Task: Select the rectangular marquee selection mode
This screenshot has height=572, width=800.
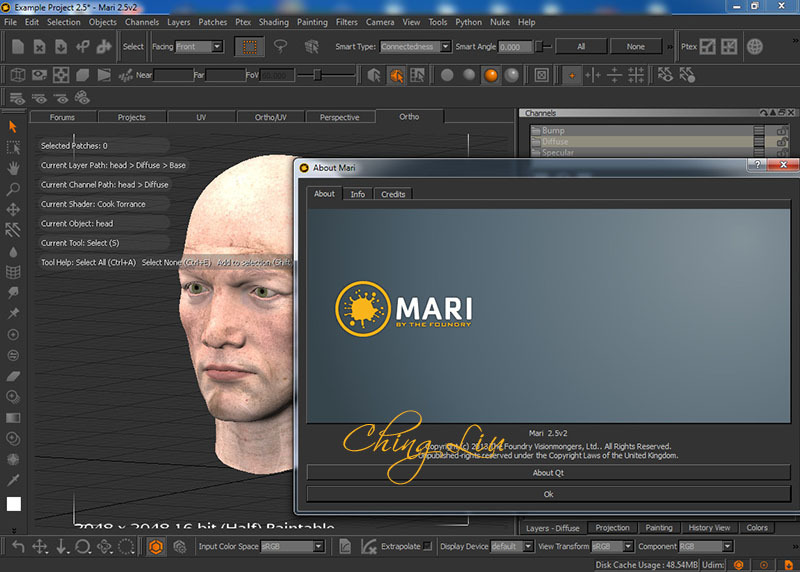Action: [249, 46]
